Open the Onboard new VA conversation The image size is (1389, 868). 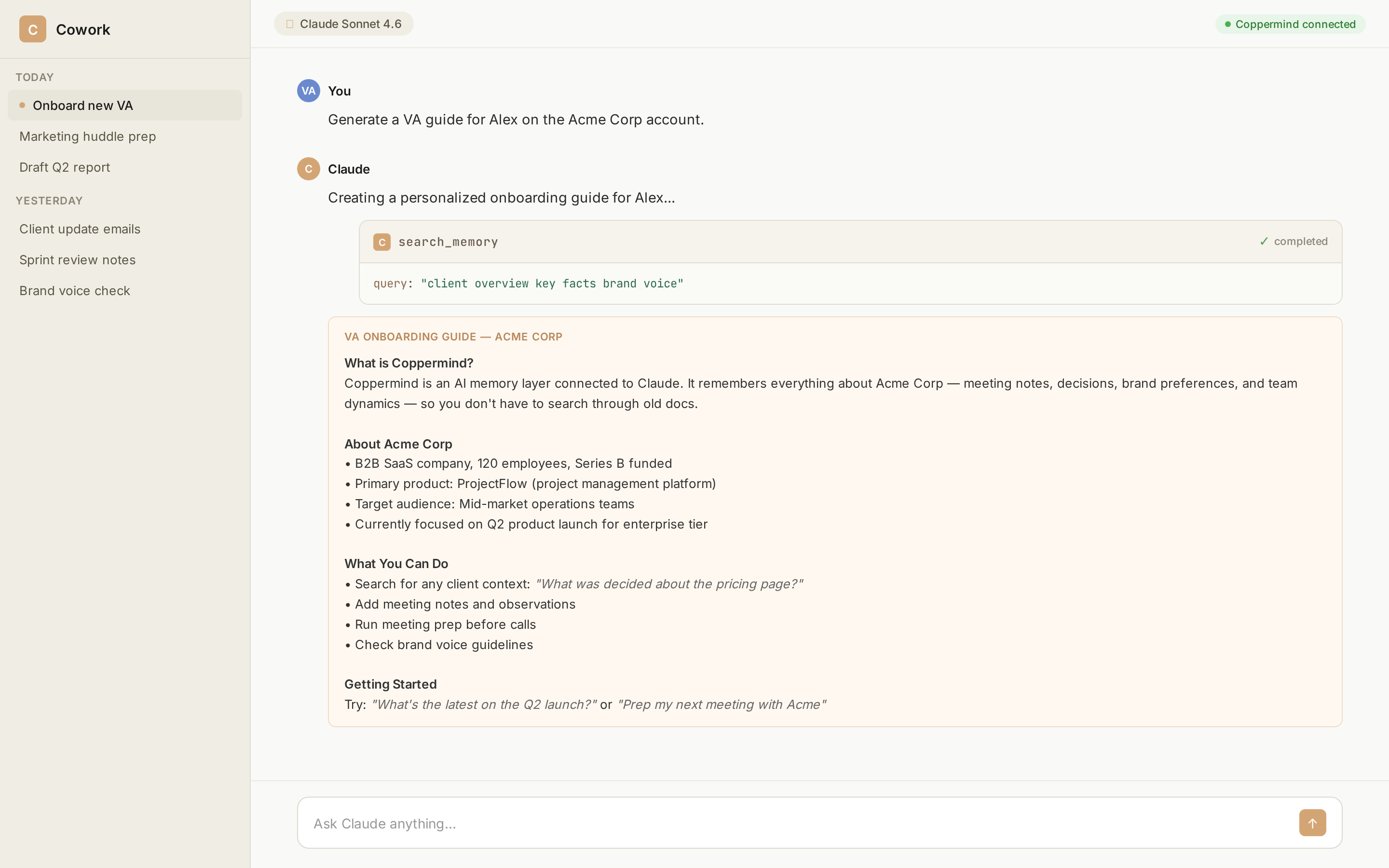[124, 105]
